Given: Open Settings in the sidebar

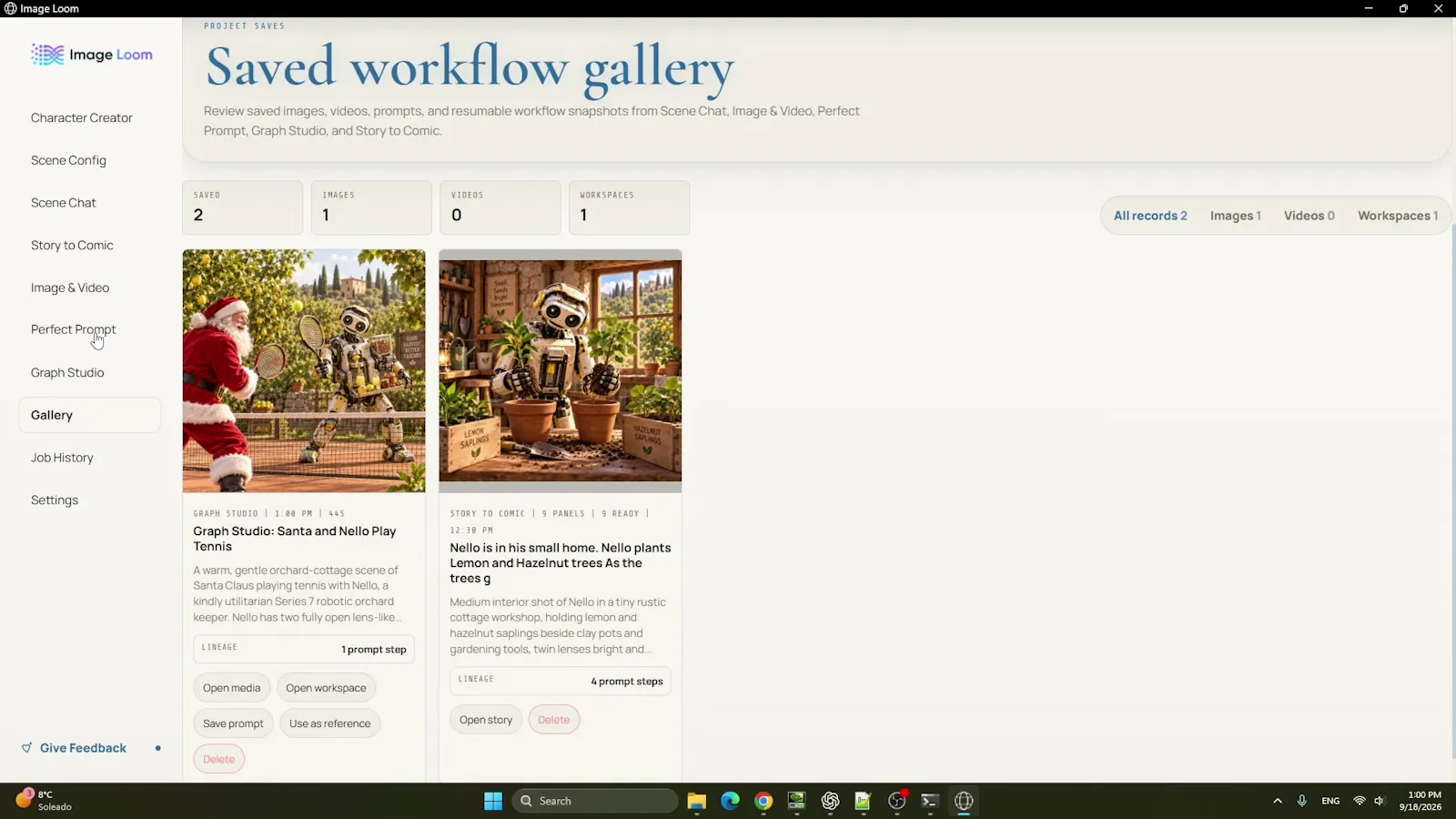Looking at the screenshot, I should [x=55, y=500].
